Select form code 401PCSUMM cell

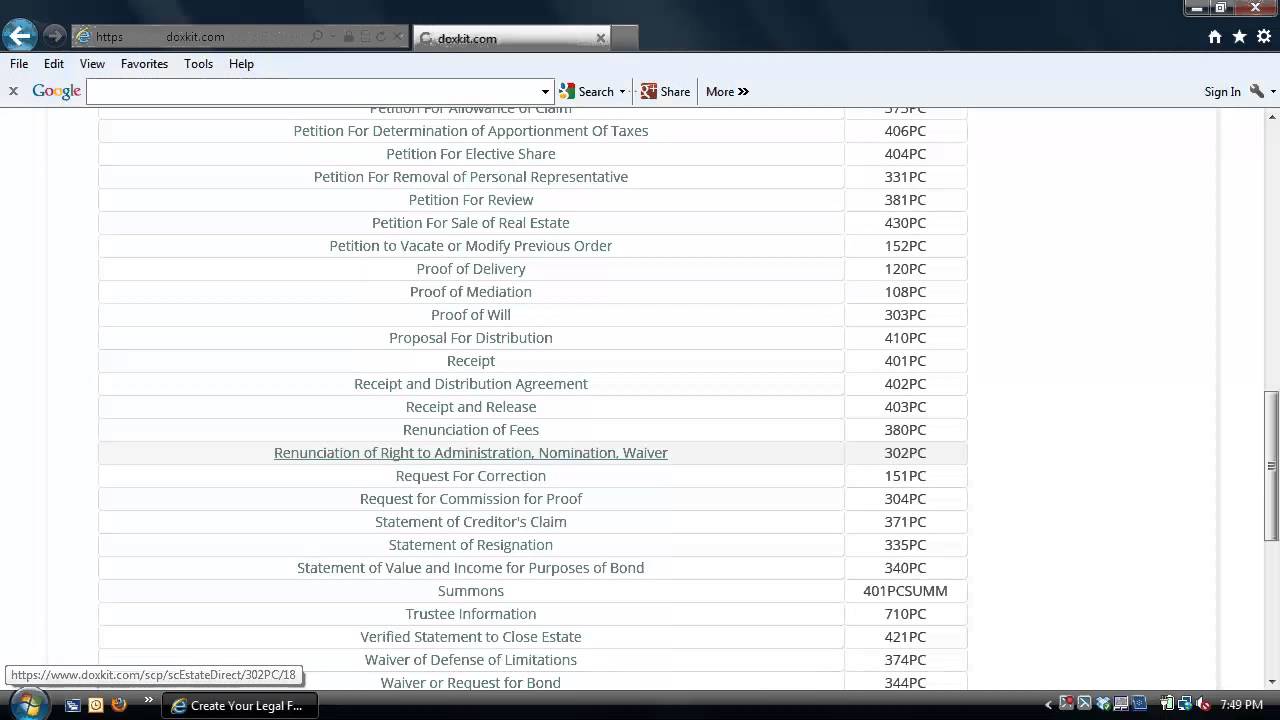coord(905,591)
